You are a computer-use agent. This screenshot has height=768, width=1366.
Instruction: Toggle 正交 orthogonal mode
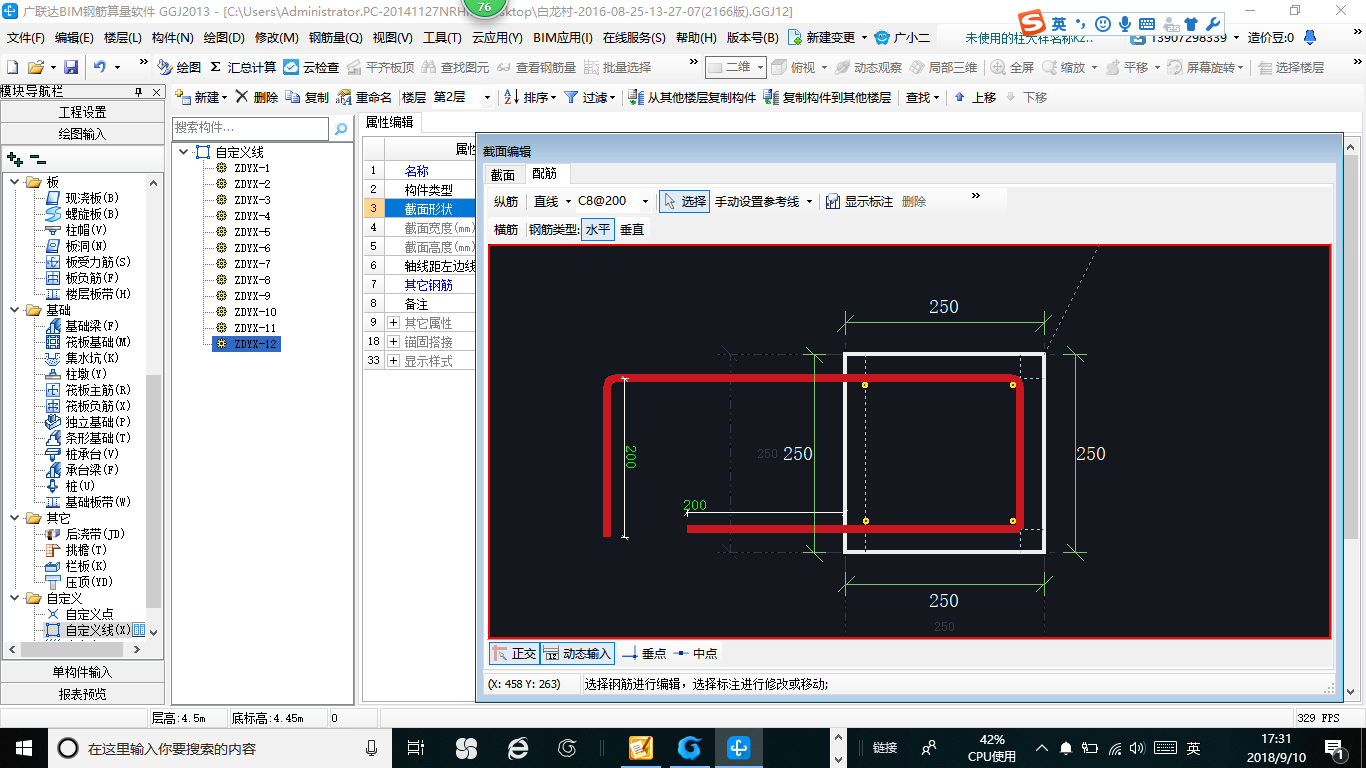tap(514, 653)
